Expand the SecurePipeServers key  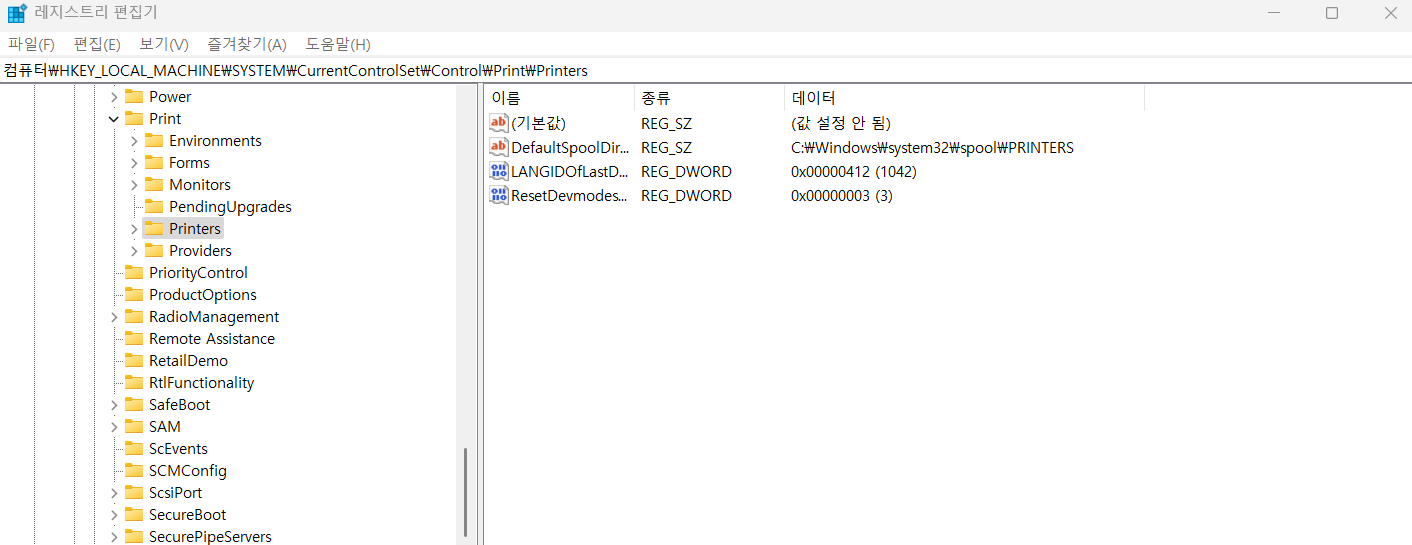pyautogui.click(x=114, y=537)
